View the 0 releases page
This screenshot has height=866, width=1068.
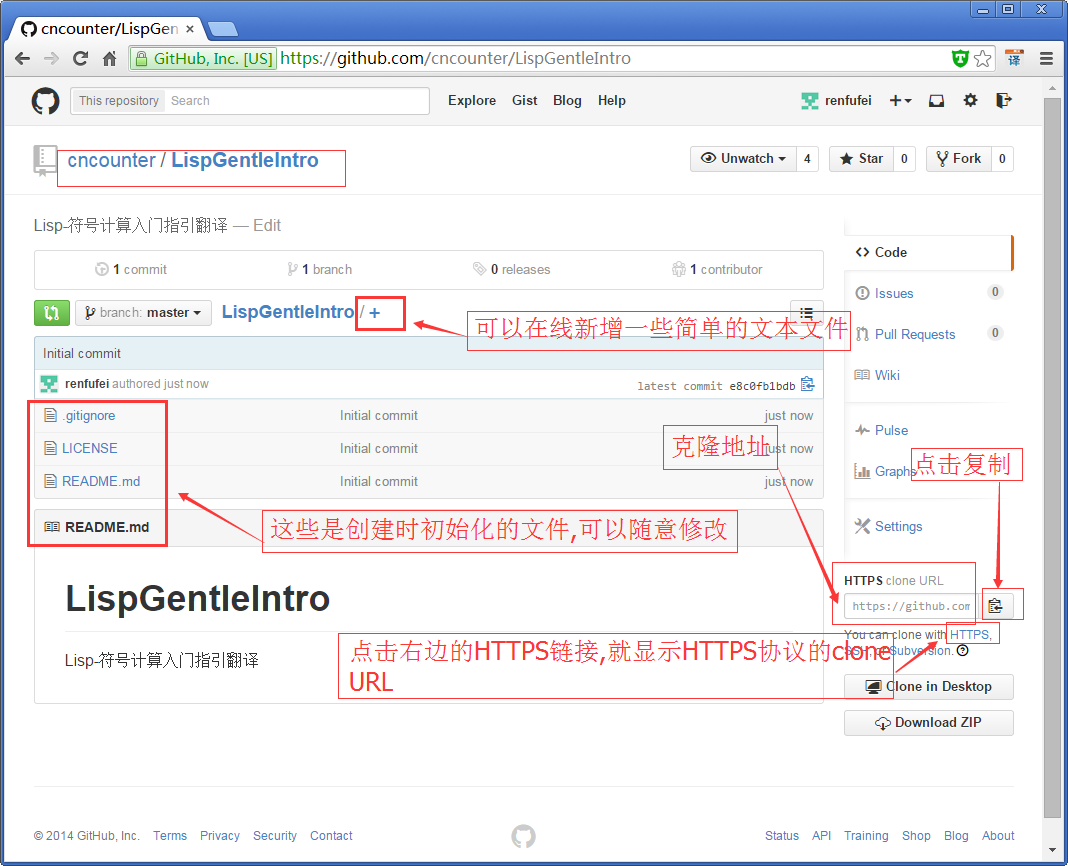[x=512, y=270]
